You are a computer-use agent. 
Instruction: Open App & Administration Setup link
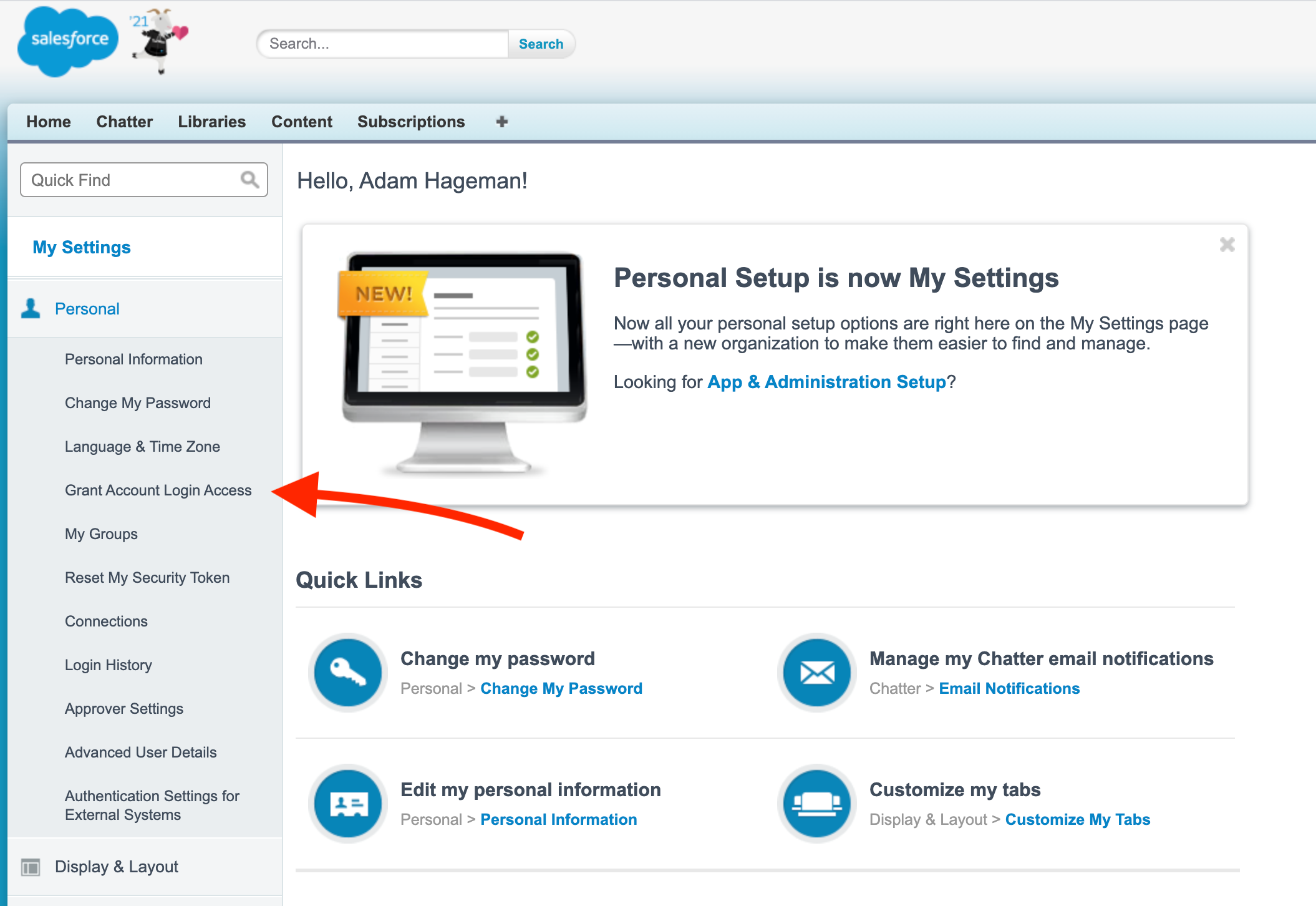pyautogui.click(x=826, y=382)
